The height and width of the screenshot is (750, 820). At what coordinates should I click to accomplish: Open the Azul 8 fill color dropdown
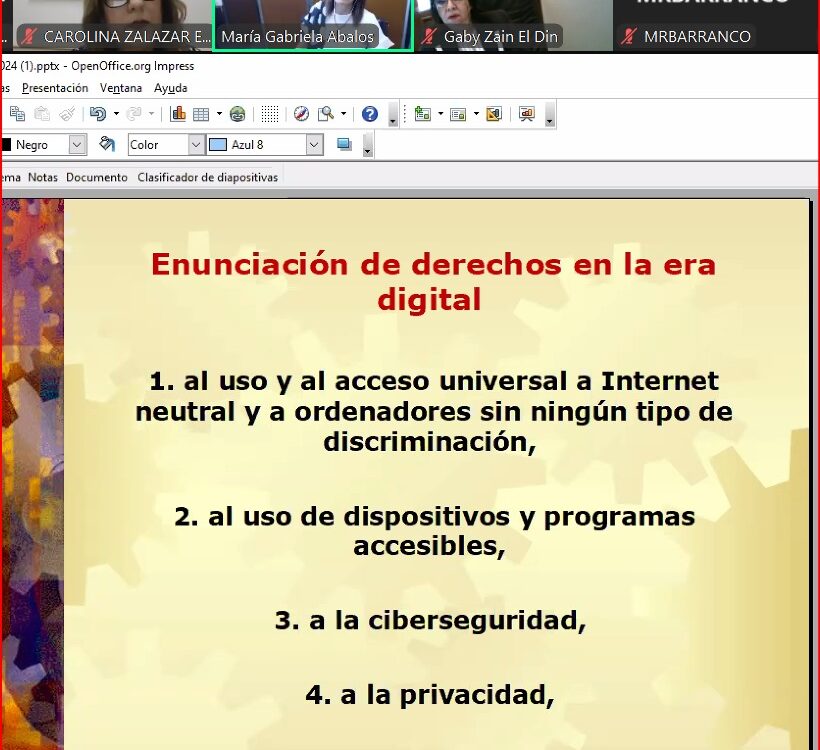314,145
